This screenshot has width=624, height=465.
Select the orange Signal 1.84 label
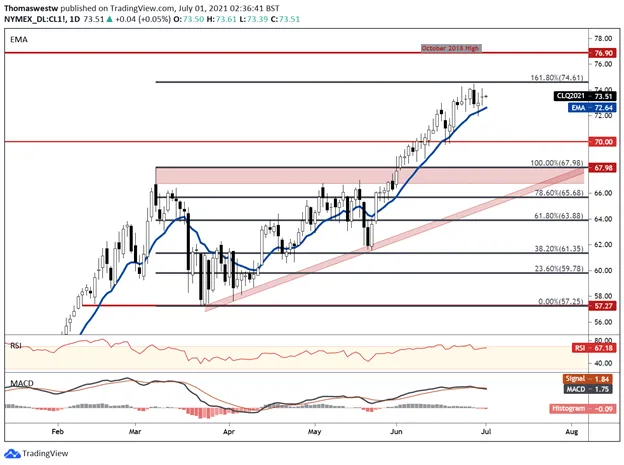587,379
